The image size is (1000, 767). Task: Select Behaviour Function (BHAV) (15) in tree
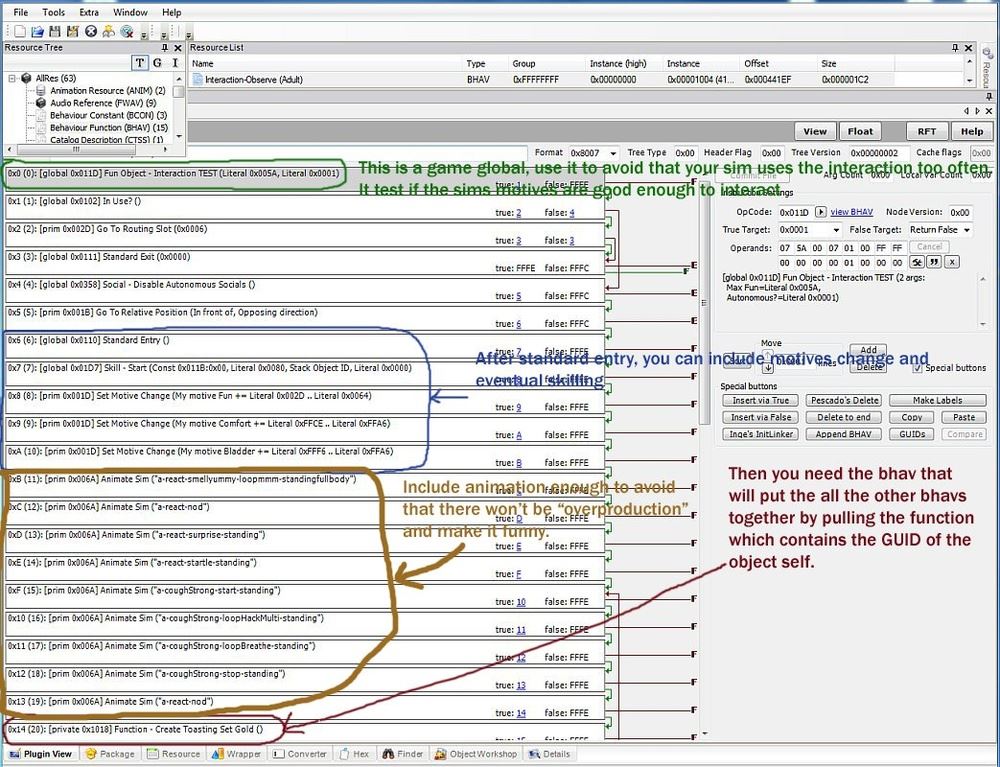108,128
